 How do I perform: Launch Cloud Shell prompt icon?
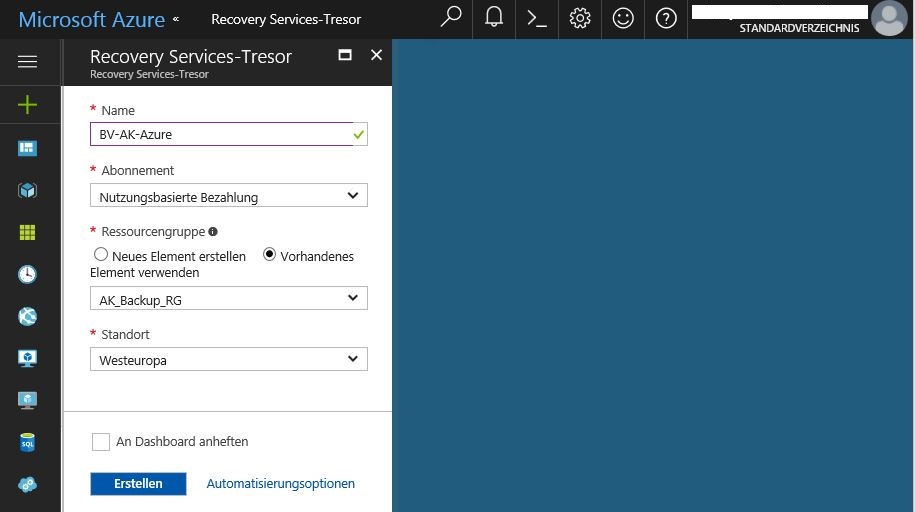point(537,19)
